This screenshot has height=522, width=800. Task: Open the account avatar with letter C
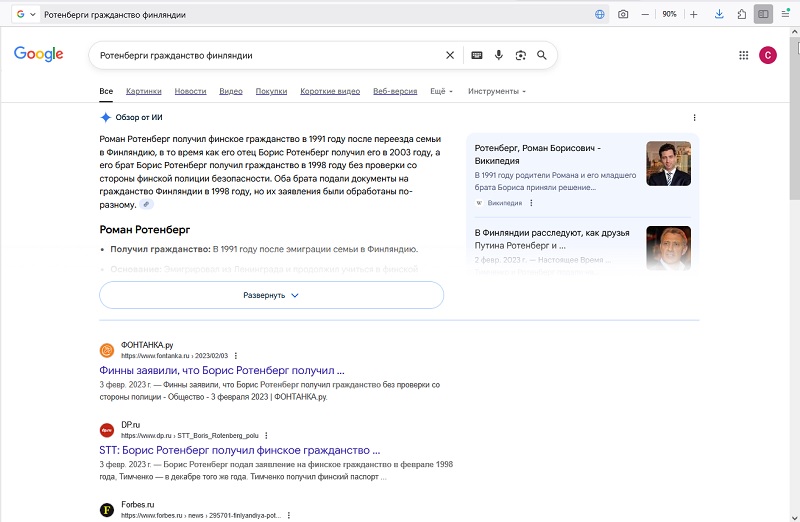pos(767,55)
